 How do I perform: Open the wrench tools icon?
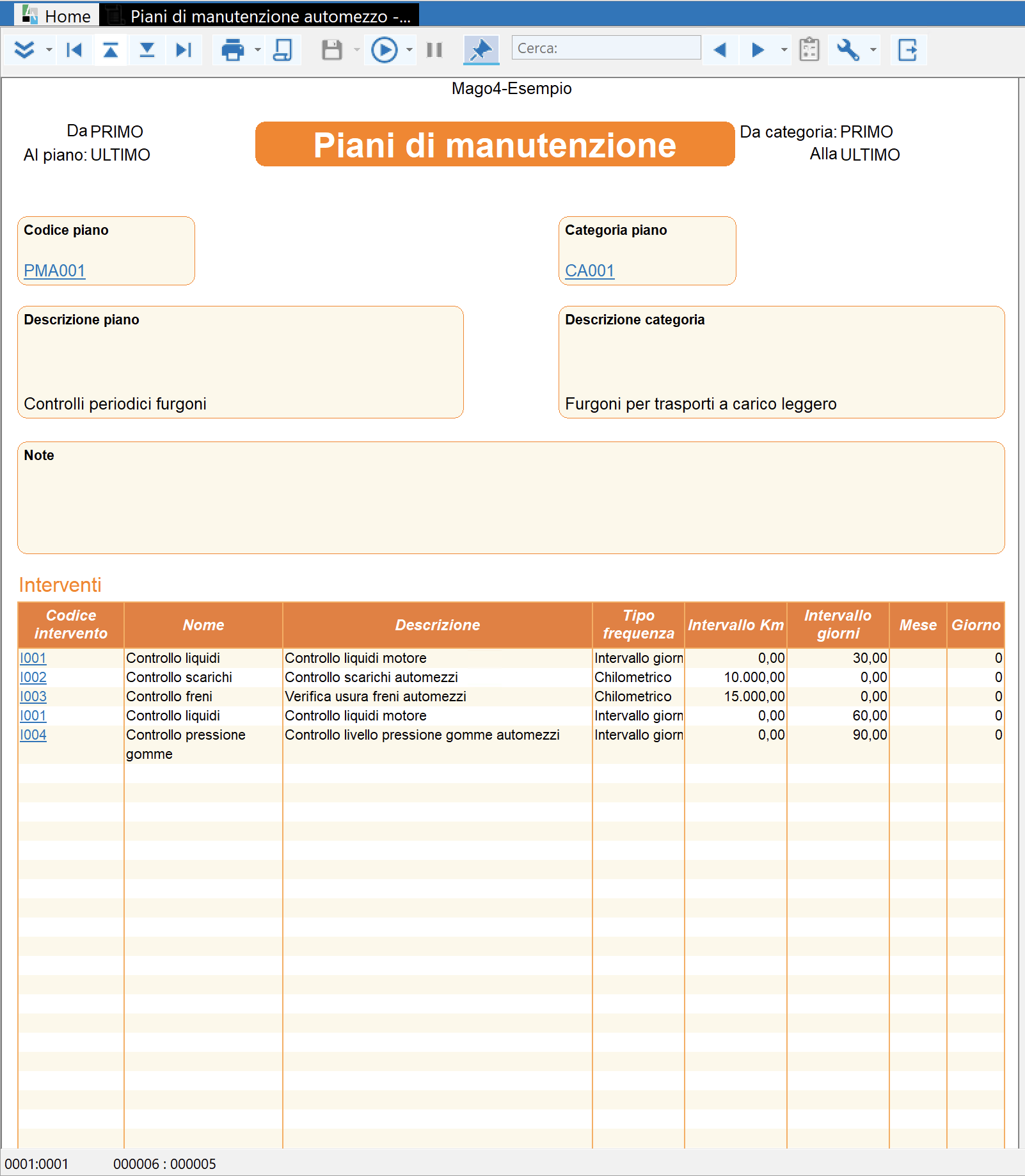848,49
